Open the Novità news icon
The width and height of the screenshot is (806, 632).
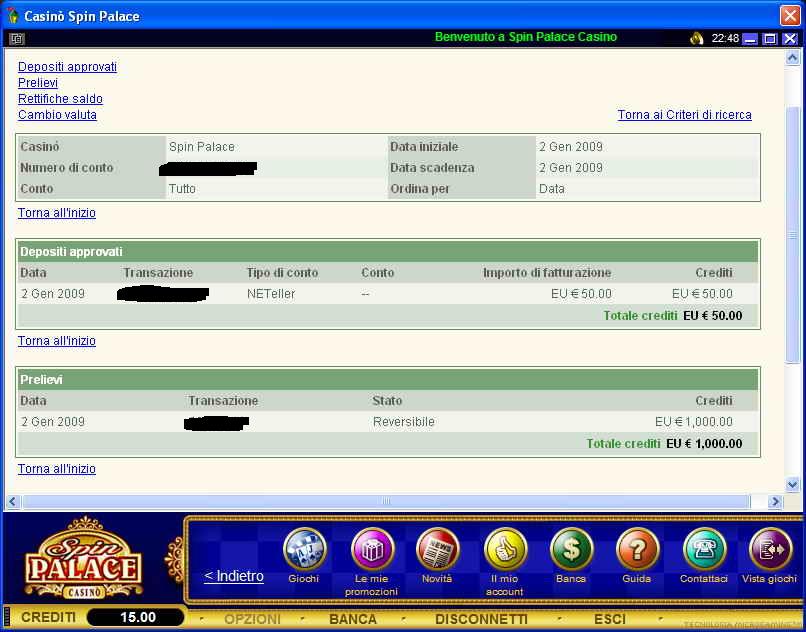coord(437,549)
